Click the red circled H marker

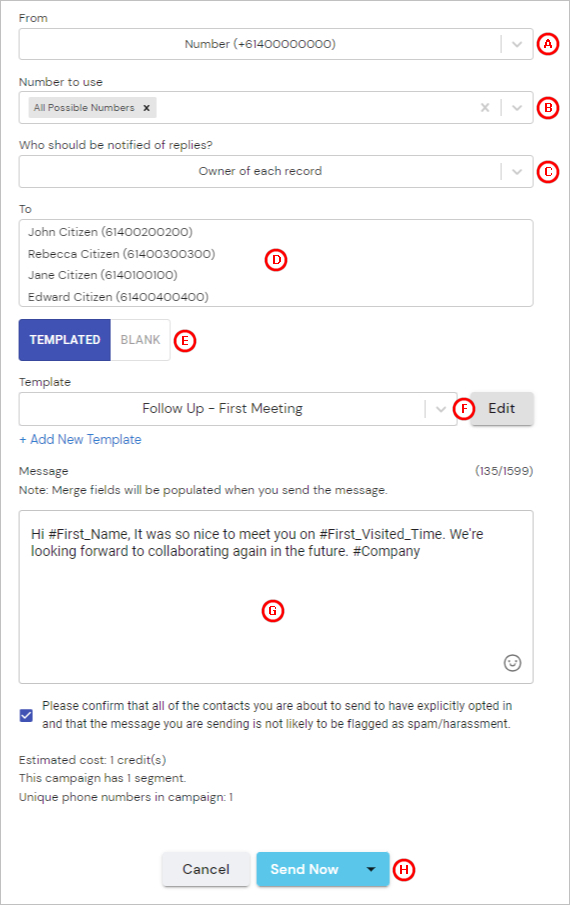(x=404, y=870)
